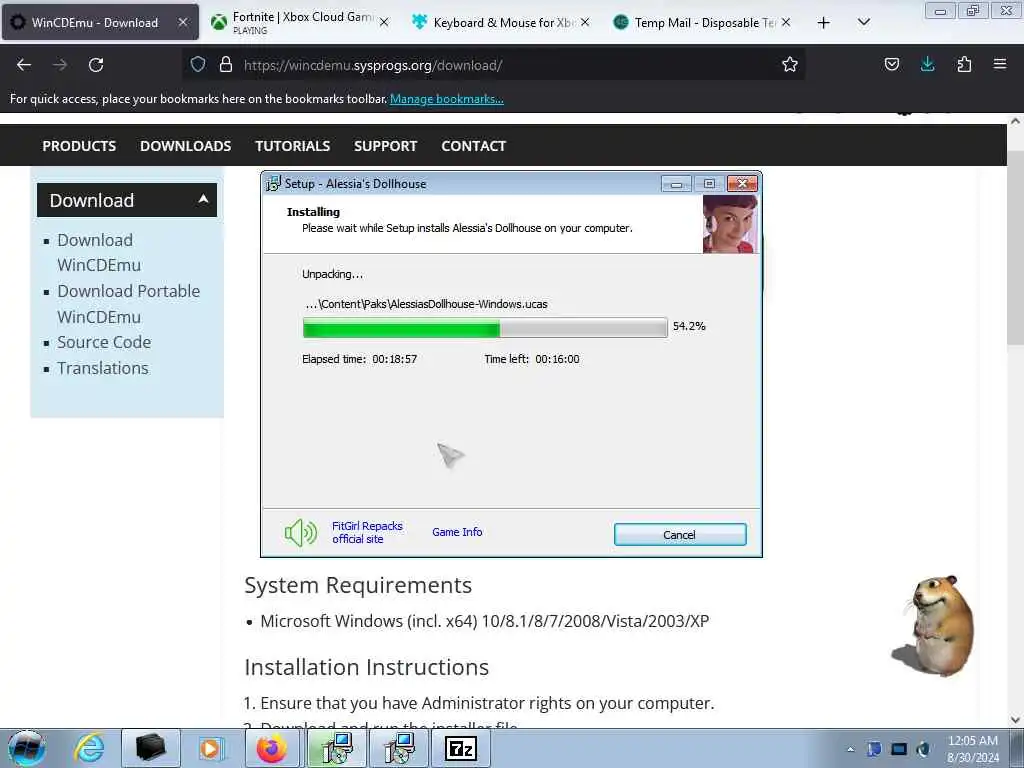1024x768 pixels.
Task: Click the black box taskbar icon
Action: pos(150,748)
